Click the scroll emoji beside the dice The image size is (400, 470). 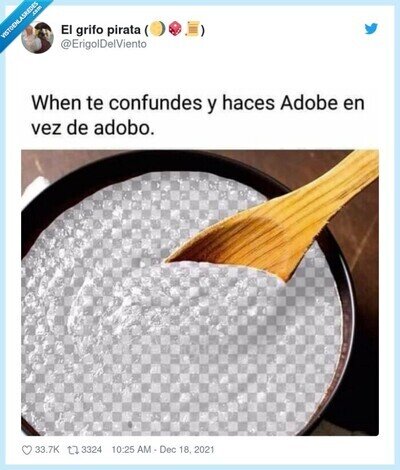tap(192, 30)
